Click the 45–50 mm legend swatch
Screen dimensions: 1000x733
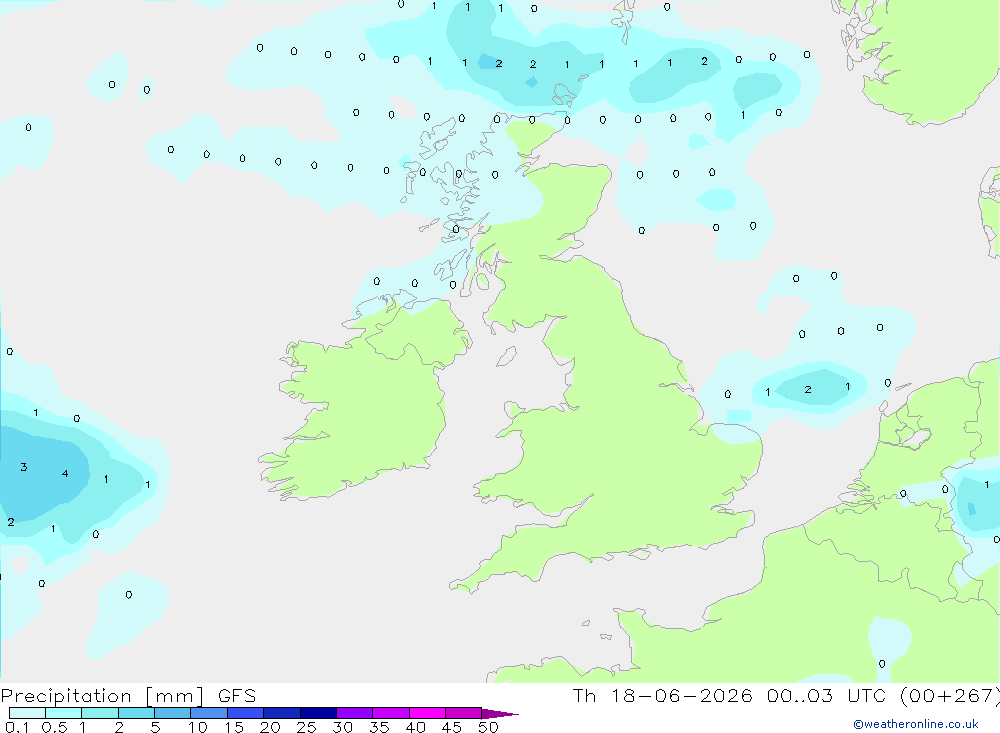464,713
